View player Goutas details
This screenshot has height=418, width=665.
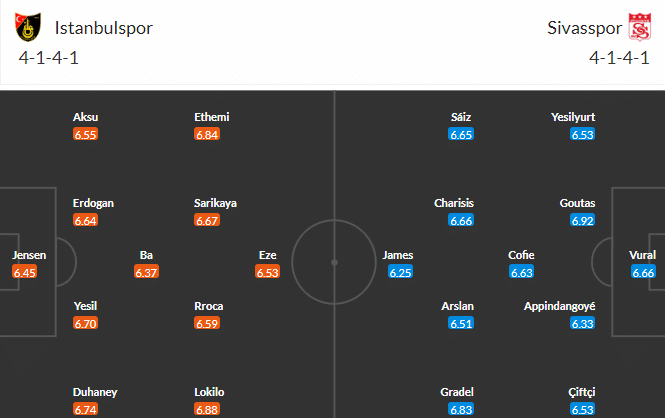pos(578,203)
